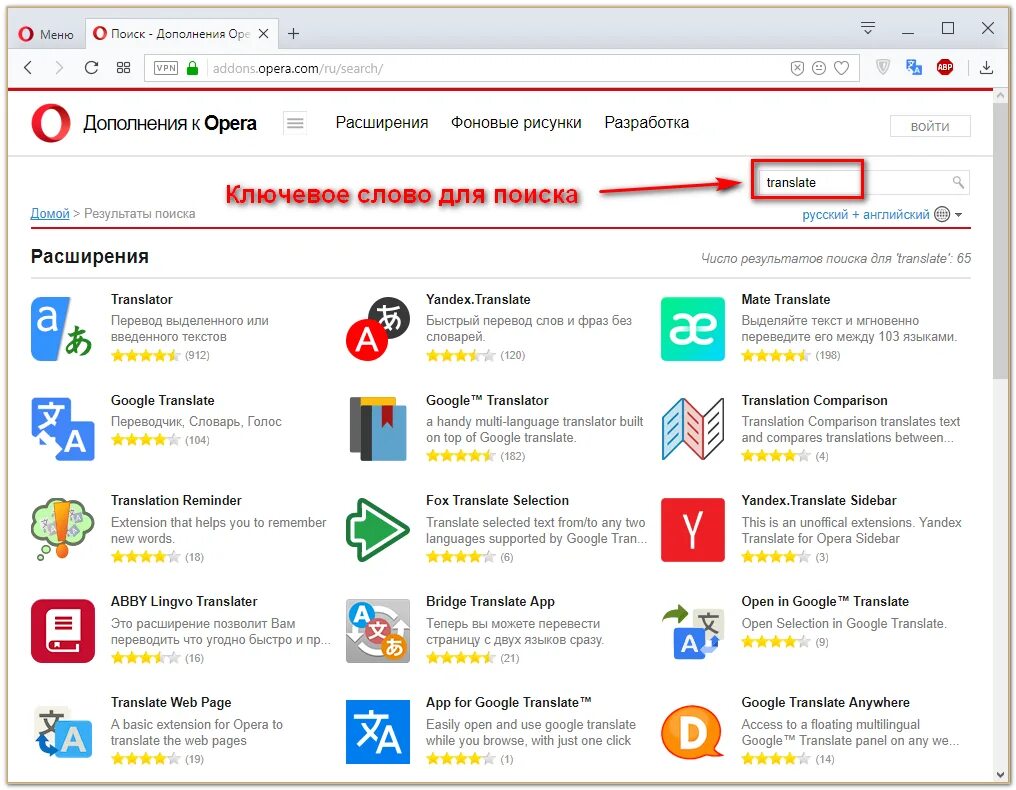Image resolution: width=1016 pixels, height=790 pixels.
Task: Go forward with the forward arrow
Action: click(x=59, y=67)
